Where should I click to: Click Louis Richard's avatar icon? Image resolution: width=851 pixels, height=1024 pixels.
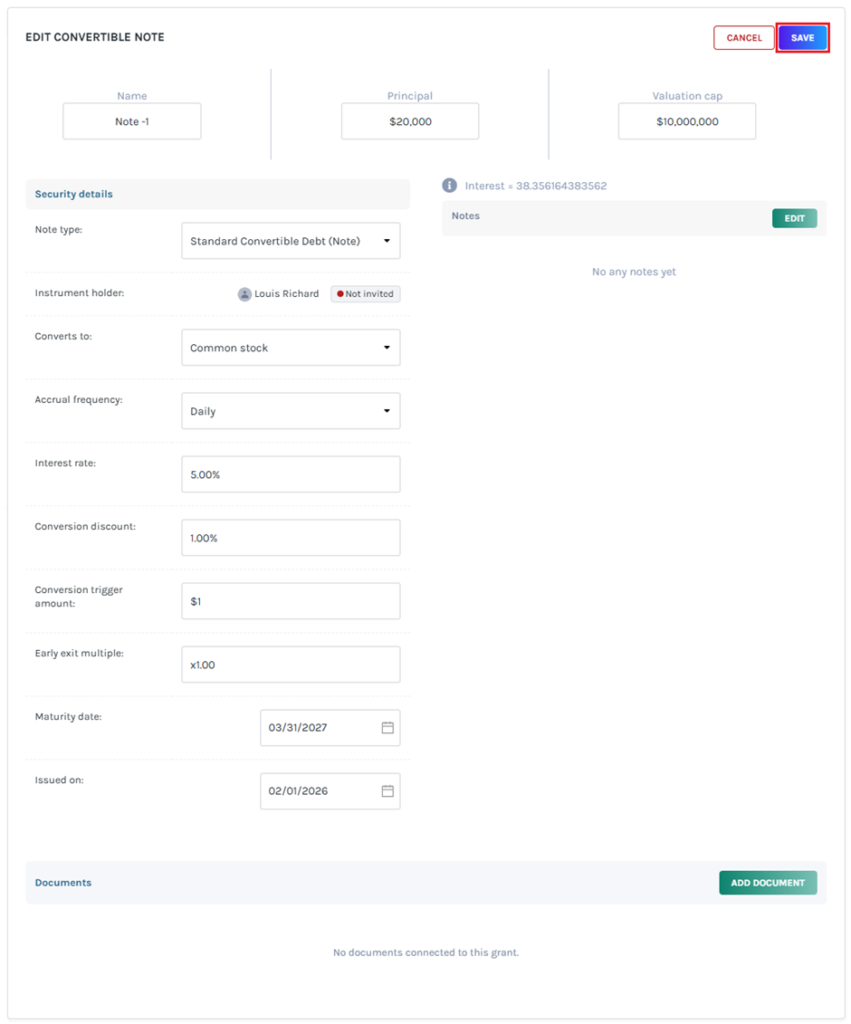point(244,294)
